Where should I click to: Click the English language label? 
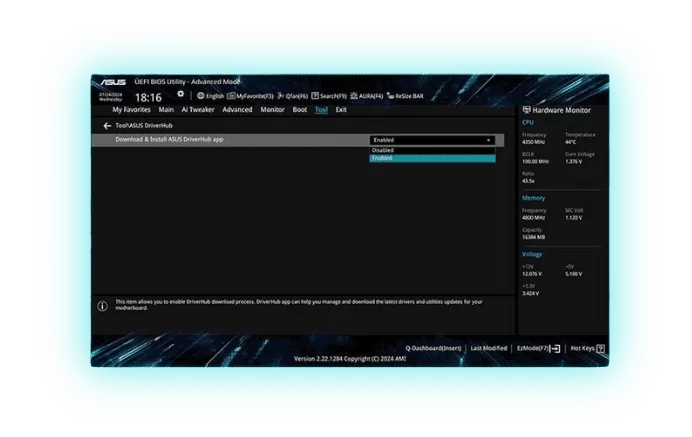(x=215, y=96)
